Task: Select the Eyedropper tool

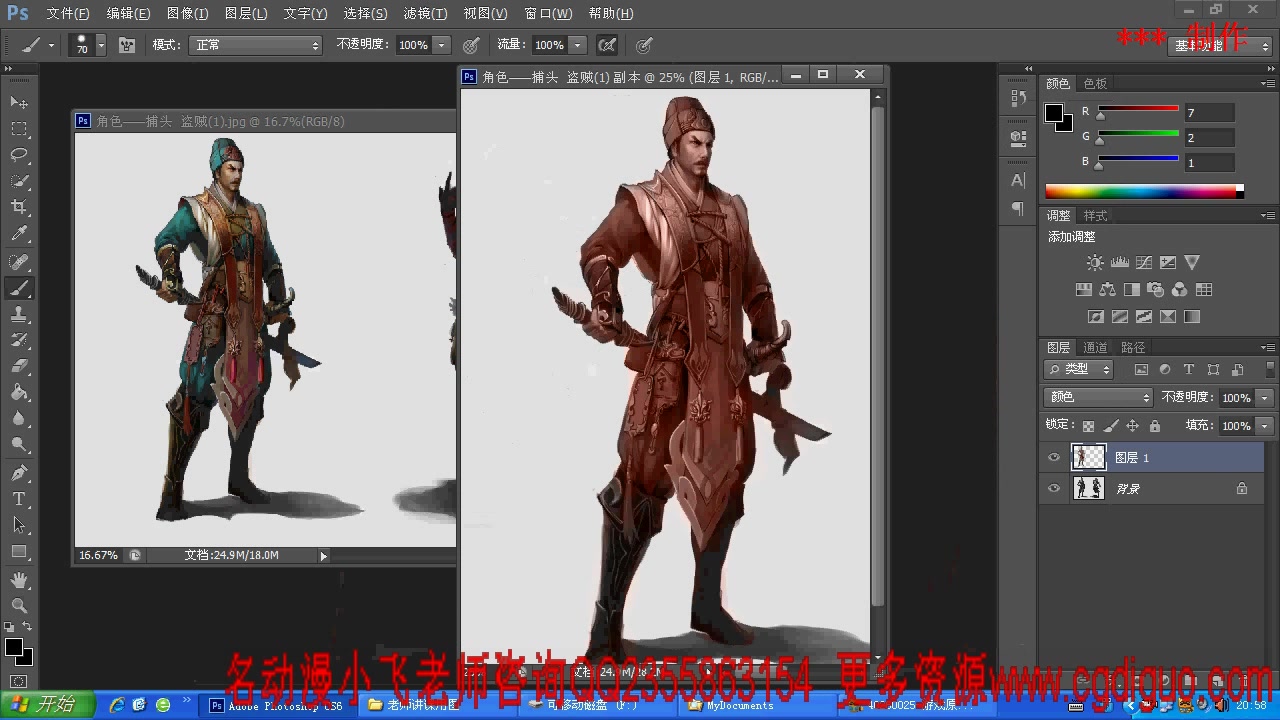Action: [x=19, y=234]
